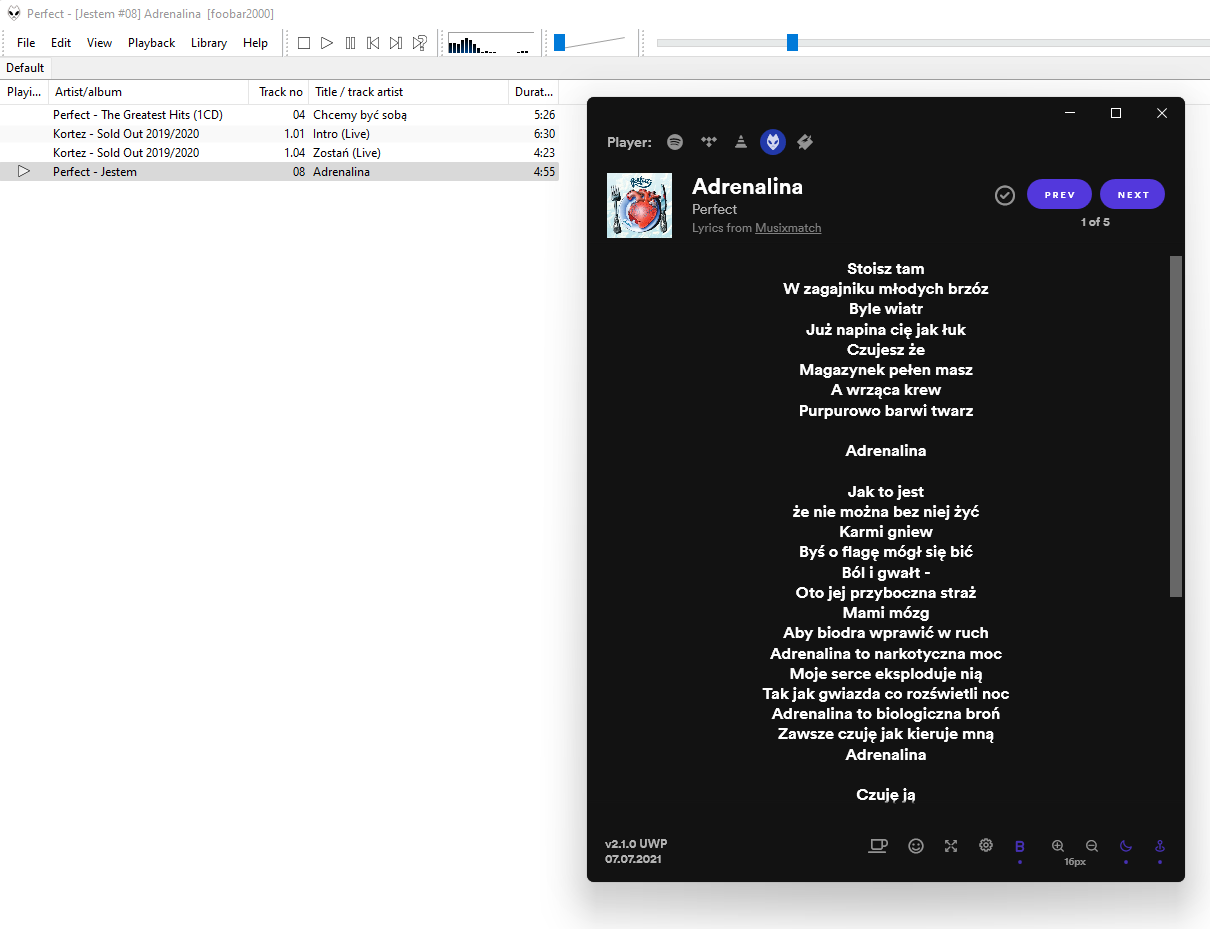Close the lyrics window

pos(1162,113)
